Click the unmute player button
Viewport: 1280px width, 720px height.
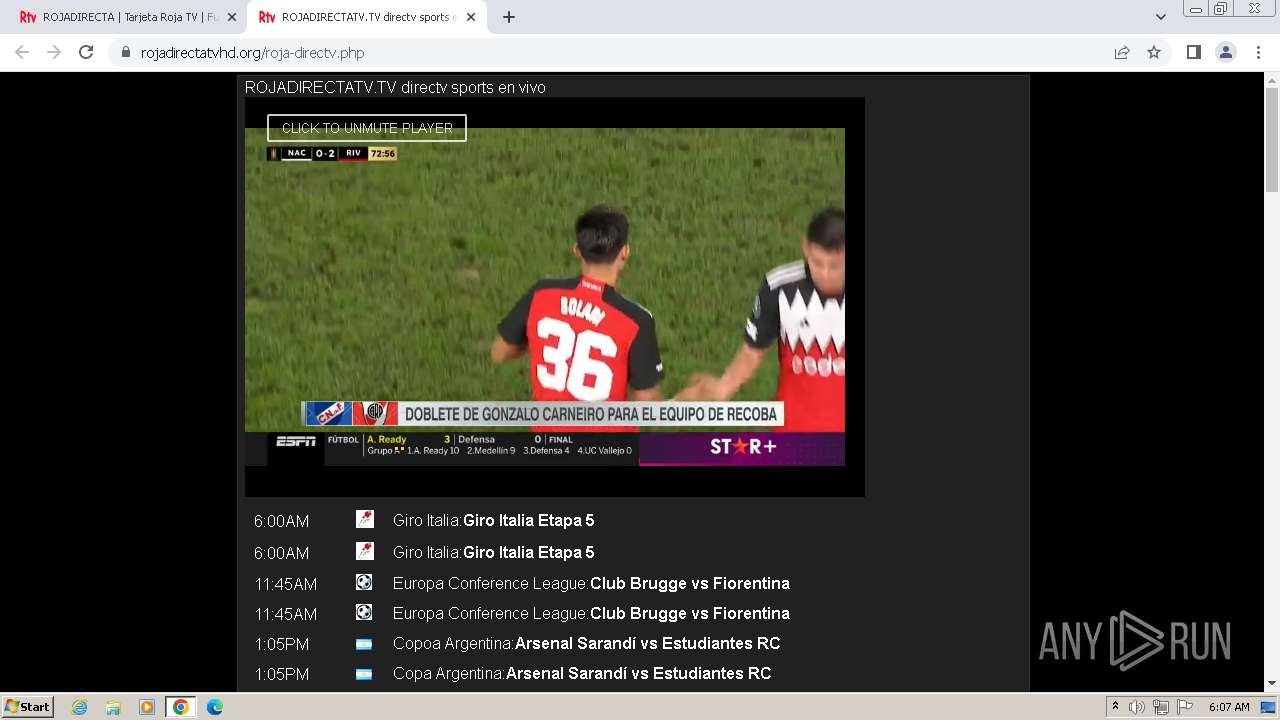coord(367,128)
